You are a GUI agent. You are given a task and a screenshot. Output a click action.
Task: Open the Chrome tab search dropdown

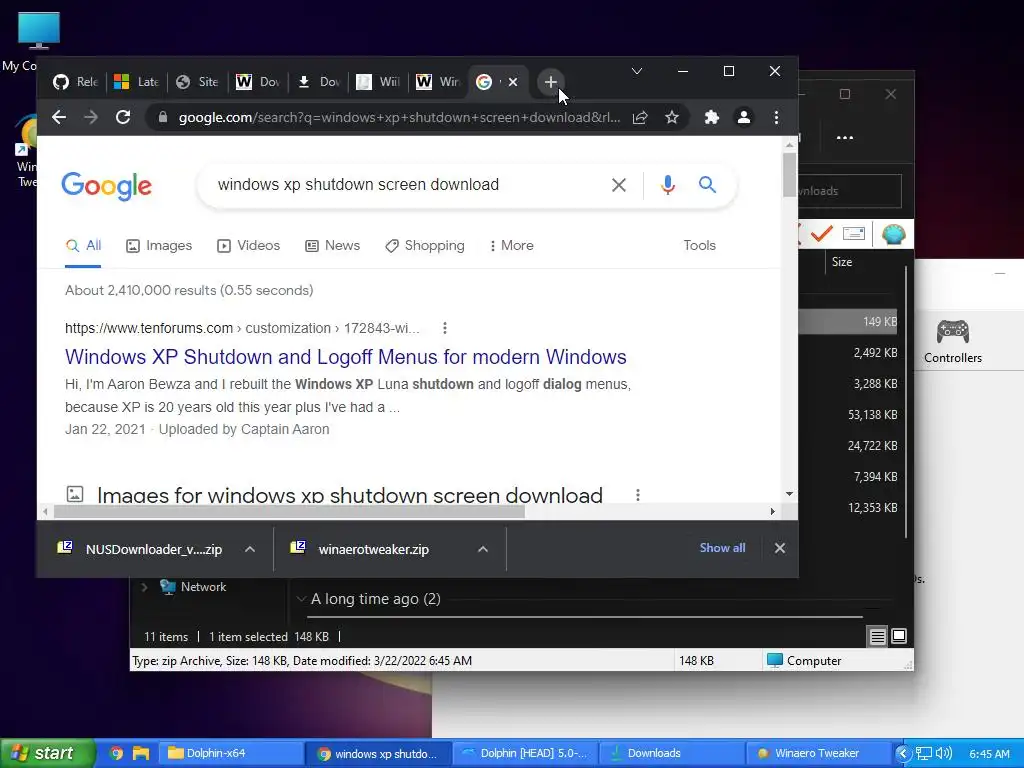[x=637, y=71]
